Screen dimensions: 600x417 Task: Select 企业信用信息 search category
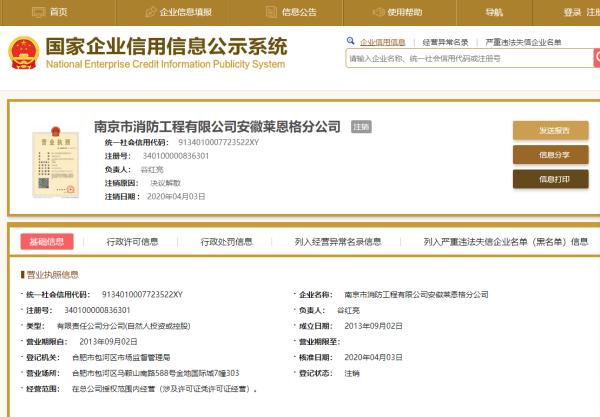point(382,42)
